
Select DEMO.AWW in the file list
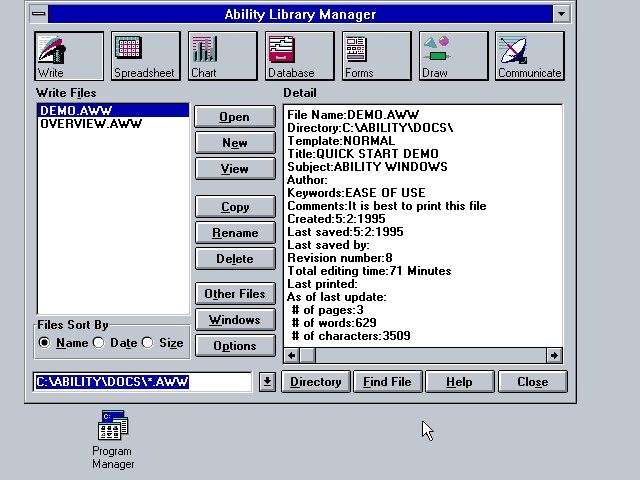point(113,111)
